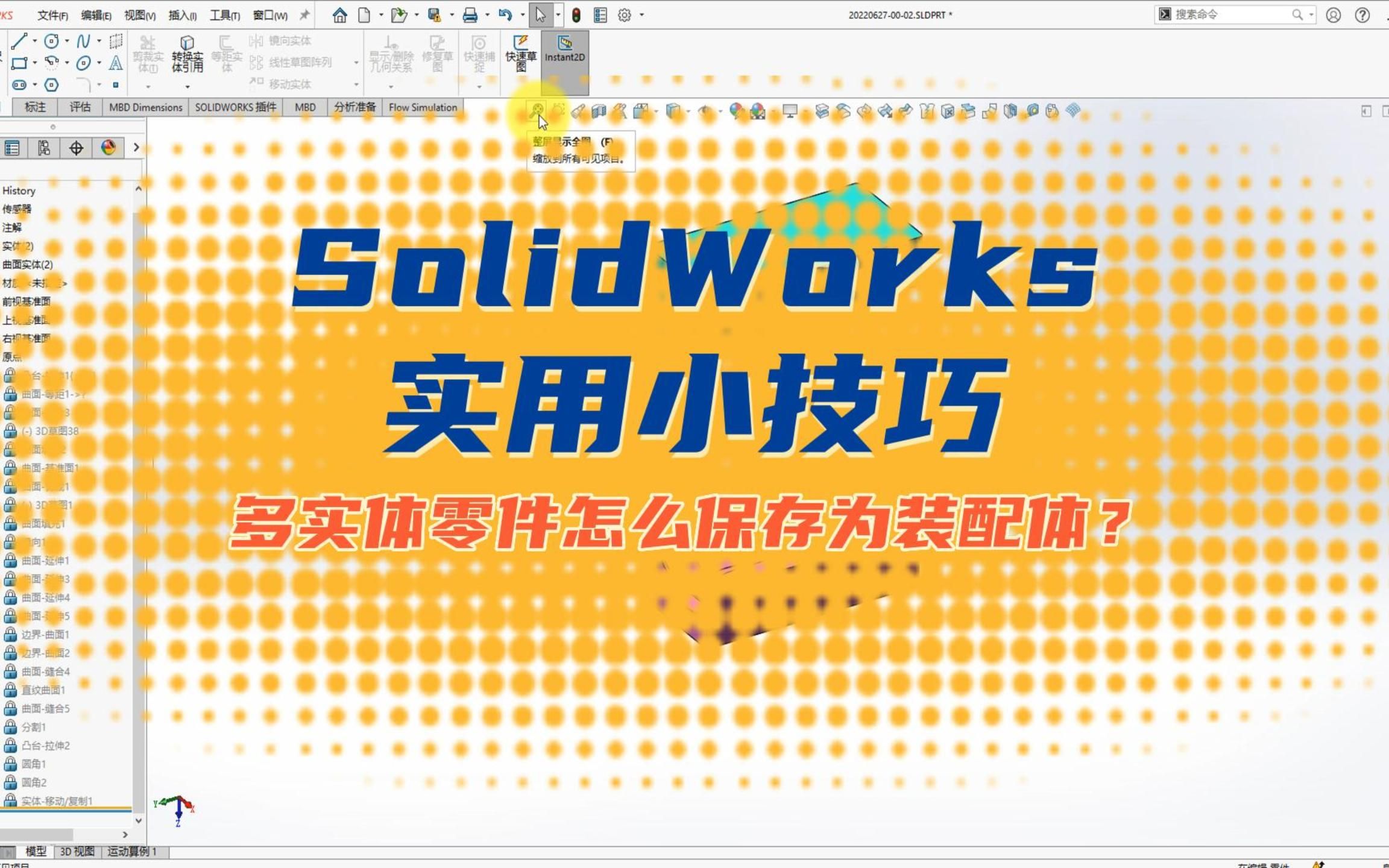Image resolution: width=1389 pixels, height=868 pixels.
Task: Switch to the 评估 tab
Action: (80, 107)
